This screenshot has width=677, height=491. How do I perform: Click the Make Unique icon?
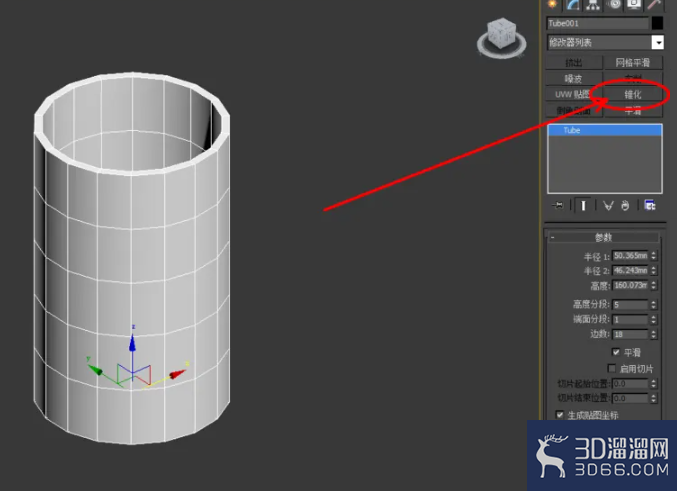point(608,206)
